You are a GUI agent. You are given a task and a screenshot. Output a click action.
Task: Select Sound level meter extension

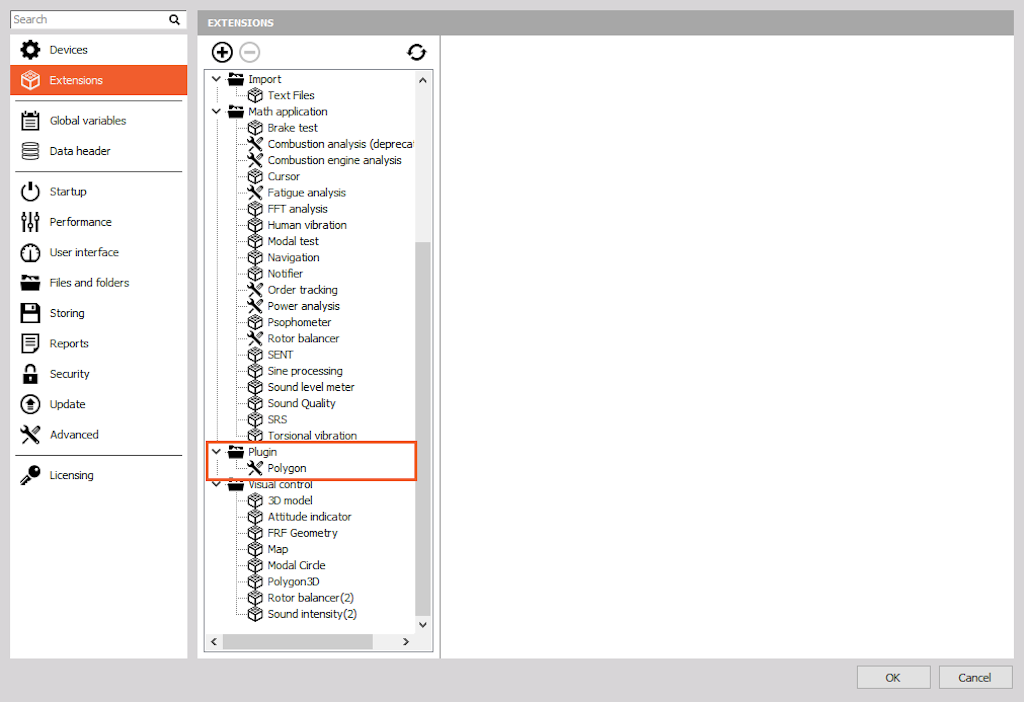(x=311, y=387)
